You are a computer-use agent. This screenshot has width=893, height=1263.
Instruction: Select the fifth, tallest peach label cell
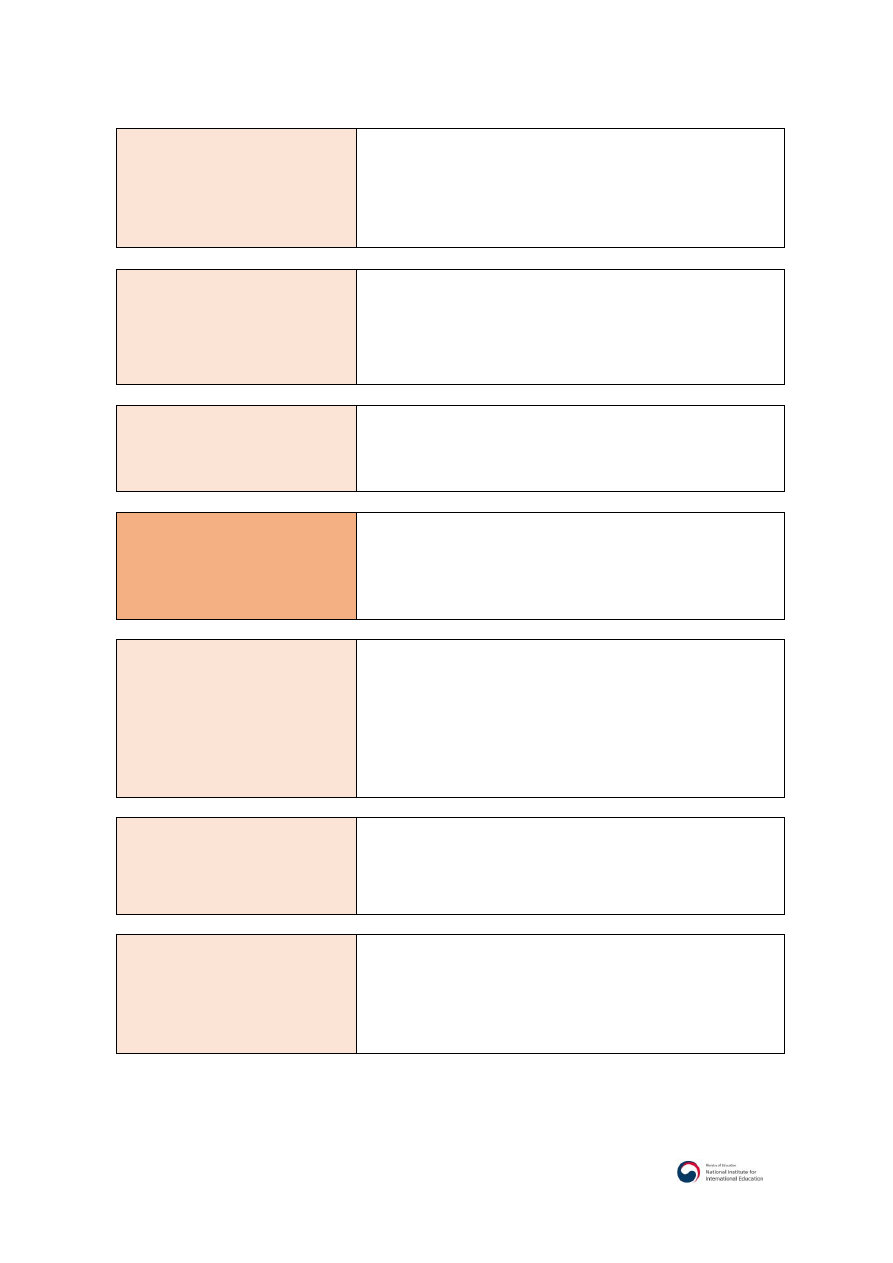point(236,718)
